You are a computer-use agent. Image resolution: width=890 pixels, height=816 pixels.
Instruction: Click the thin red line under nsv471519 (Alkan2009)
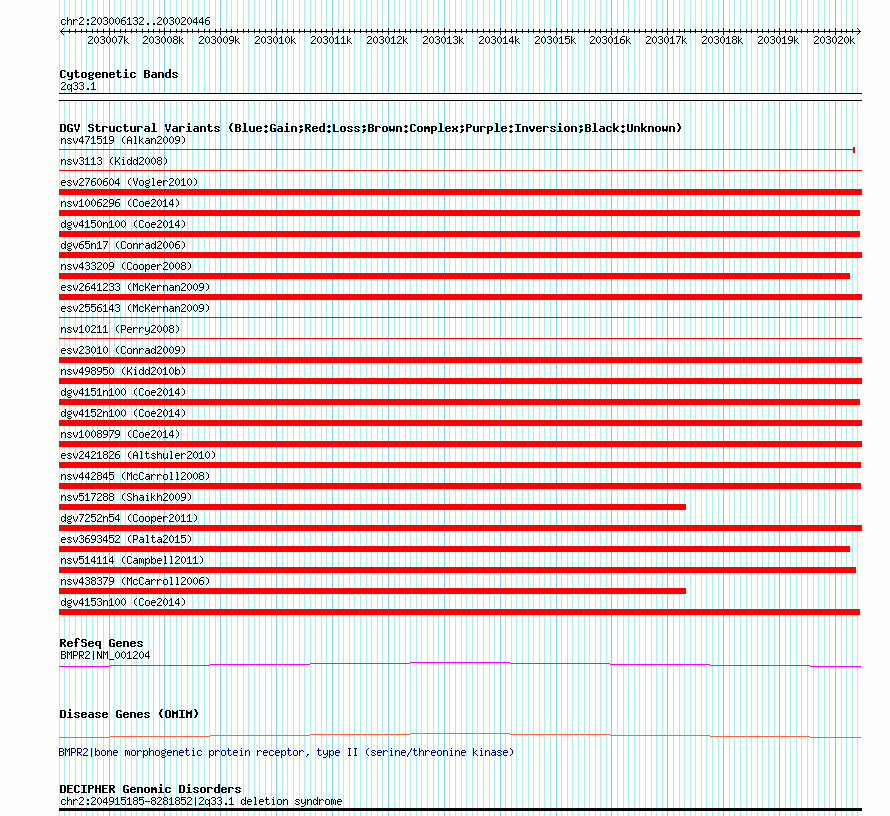coord(457,150)
